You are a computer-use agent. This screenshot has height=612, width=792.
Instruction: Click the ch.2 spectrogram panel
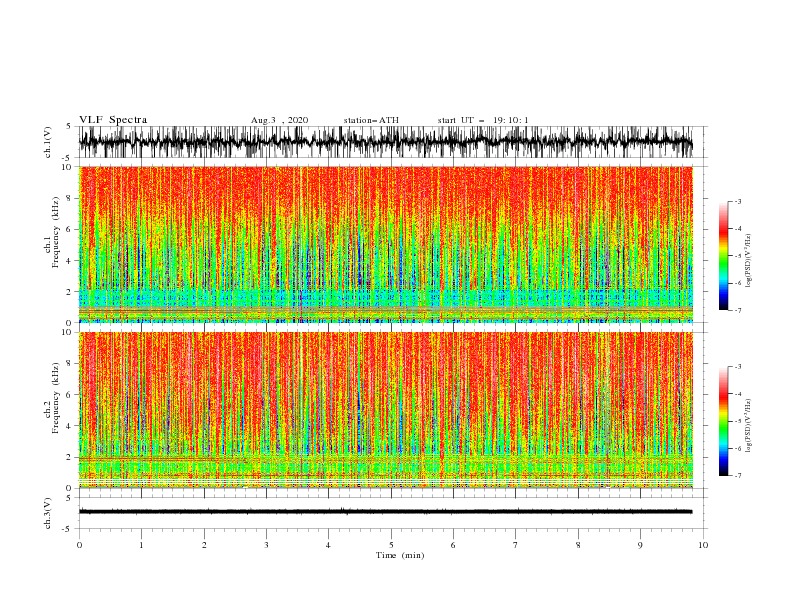pyautogui.click(x=386, y=410)
